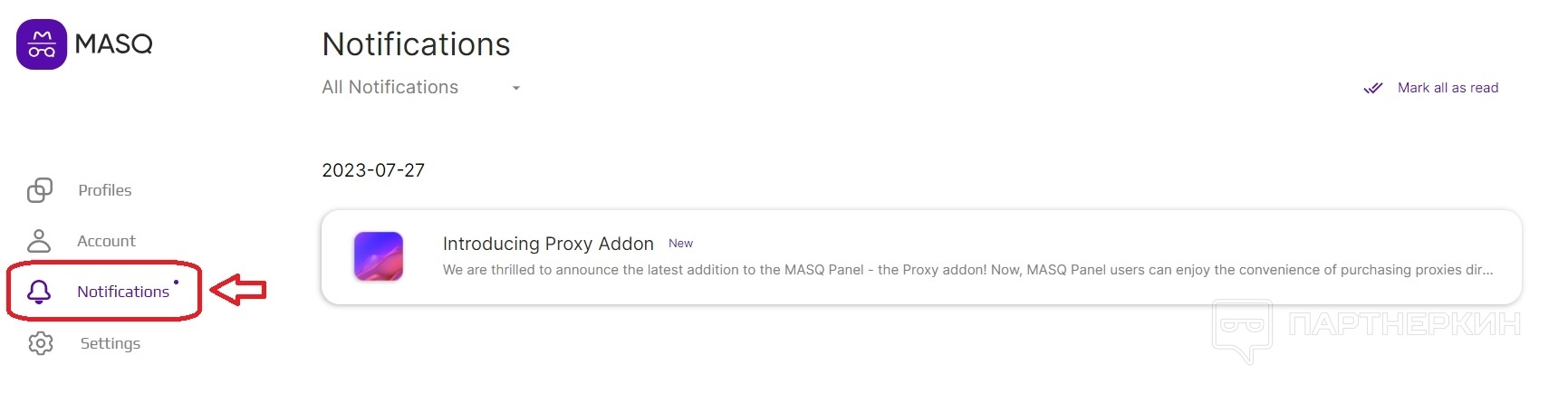The width and height of the screenshot is (1568, 413).
Task: Click the unread dot beside Notifications
Action: tap(176, 282)
